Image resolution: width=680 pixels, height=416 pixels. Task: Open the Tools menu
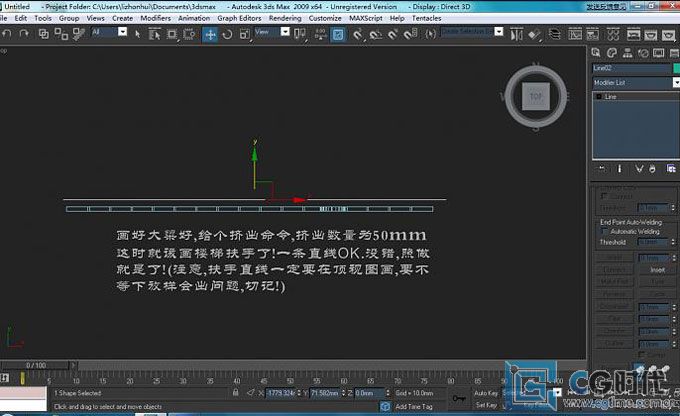tap(43, 18)
